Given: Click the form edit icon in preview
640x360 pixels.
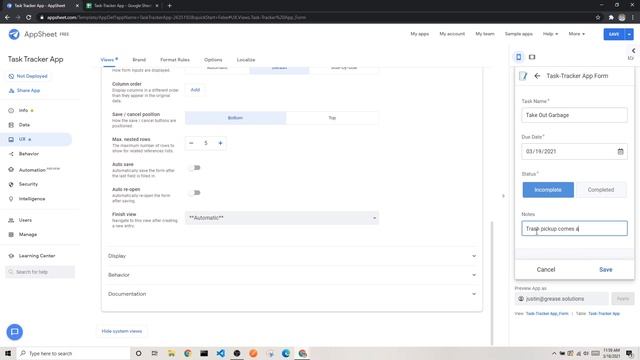Looking at the screenshot, I should click(x=523, y=76).
